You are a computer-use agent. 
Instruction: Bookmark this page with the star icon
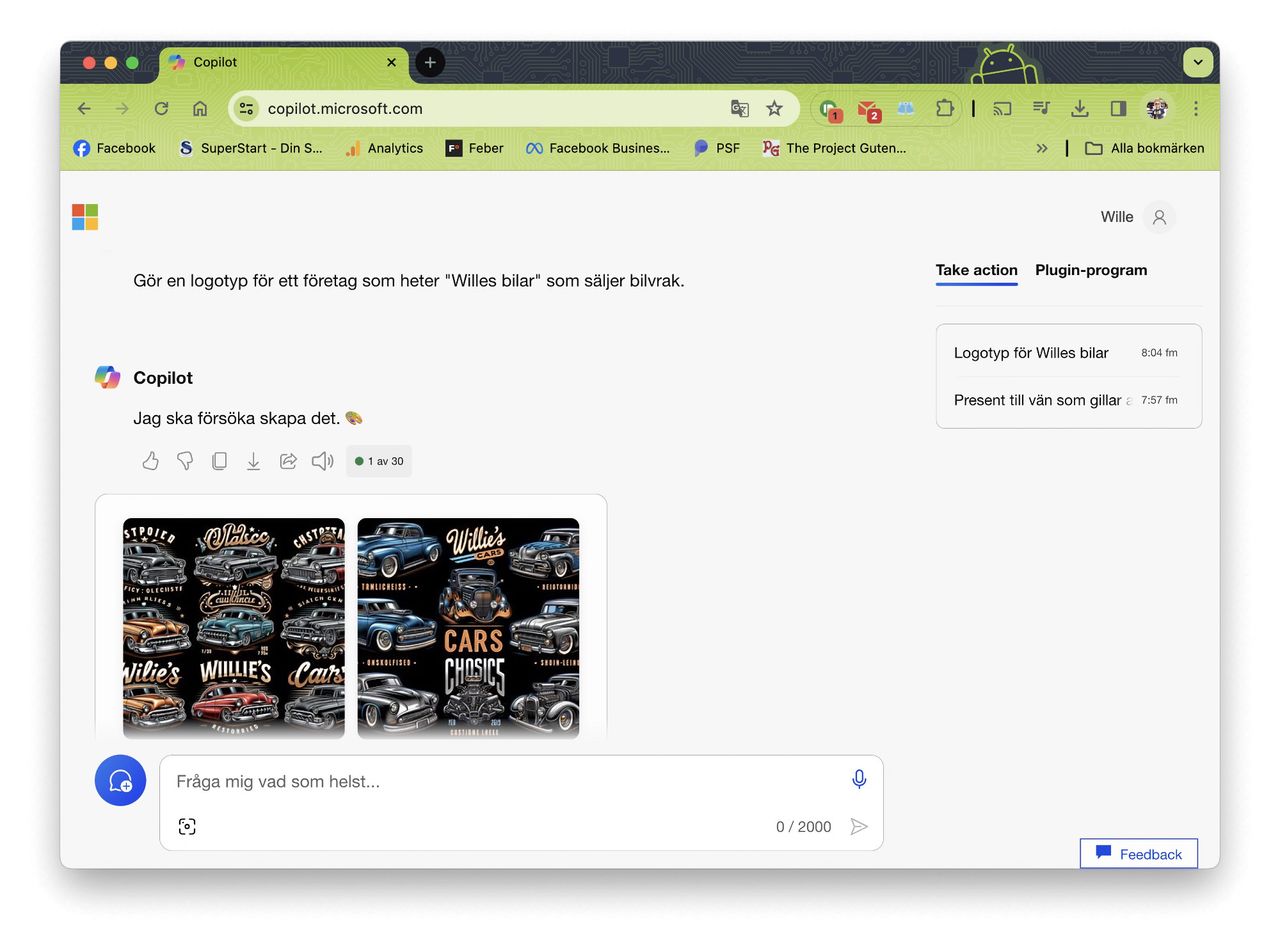pos(774,109)
